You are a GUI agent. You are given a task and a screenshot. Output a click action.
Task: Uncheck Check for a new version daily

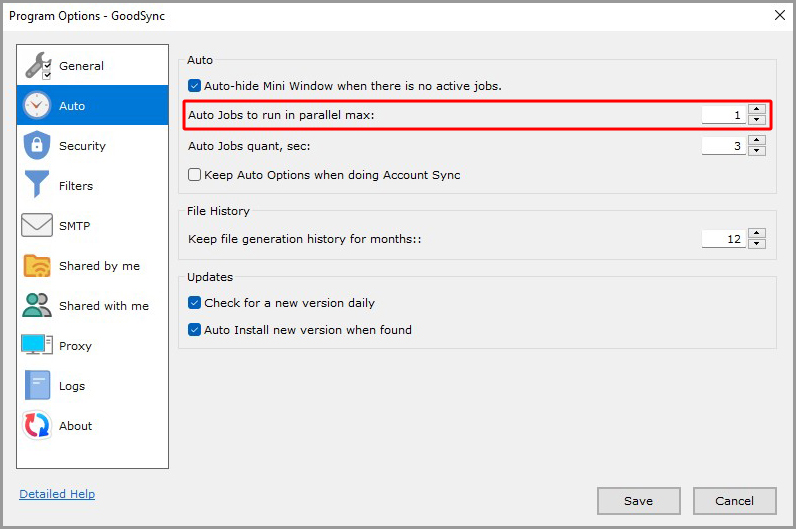(x=195, y=303)
